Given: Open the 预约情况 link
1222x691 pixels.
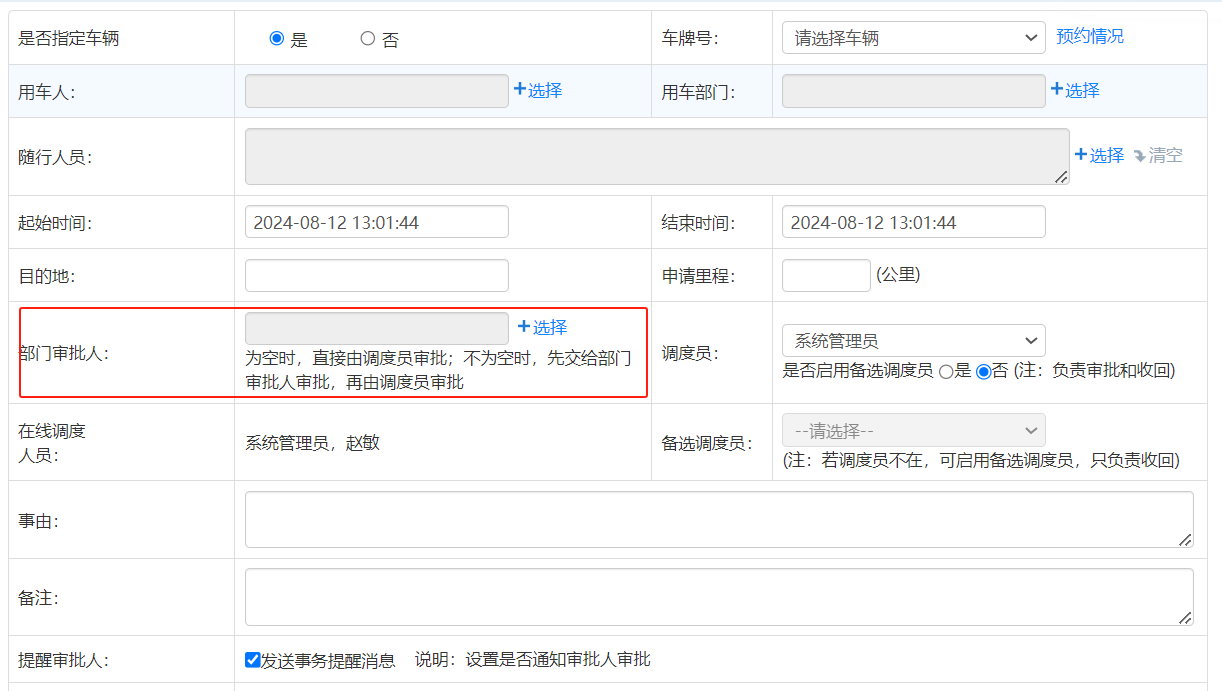Looking at the screenshot, I should 1089,36.
